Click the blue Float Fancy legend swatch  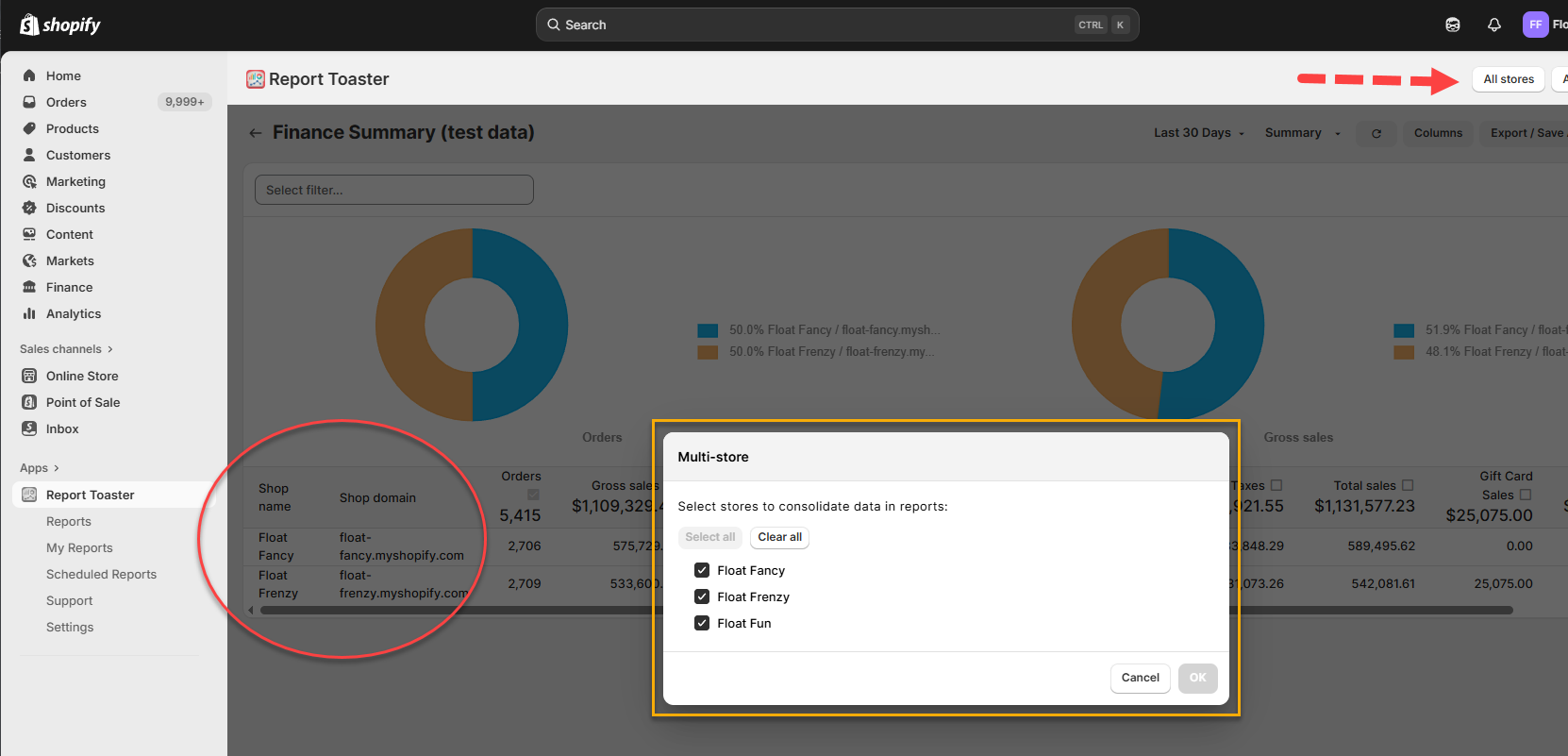708,330
